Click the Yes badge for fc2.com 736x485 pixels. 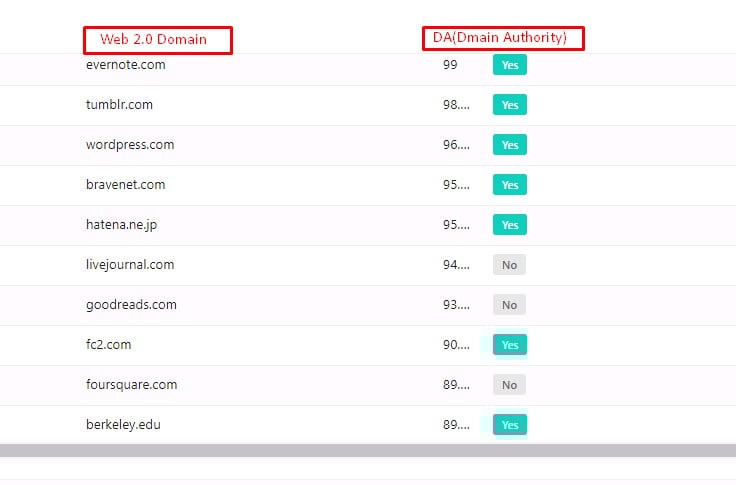coord(510,345)
